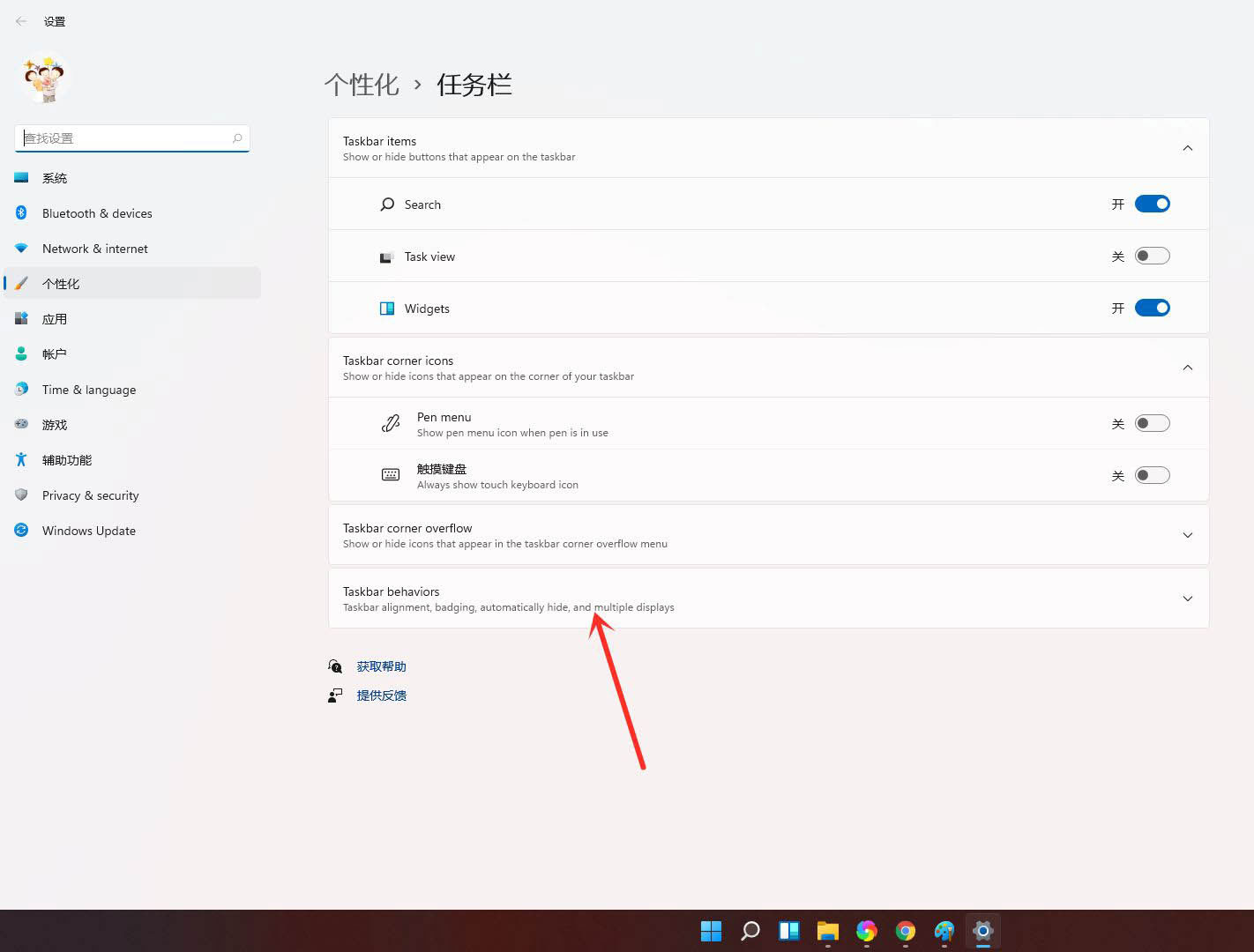This screenshot has width=1254, height=952.
Task: Click the 获取帮助 (Get help) link
Action: coord(380,666)
